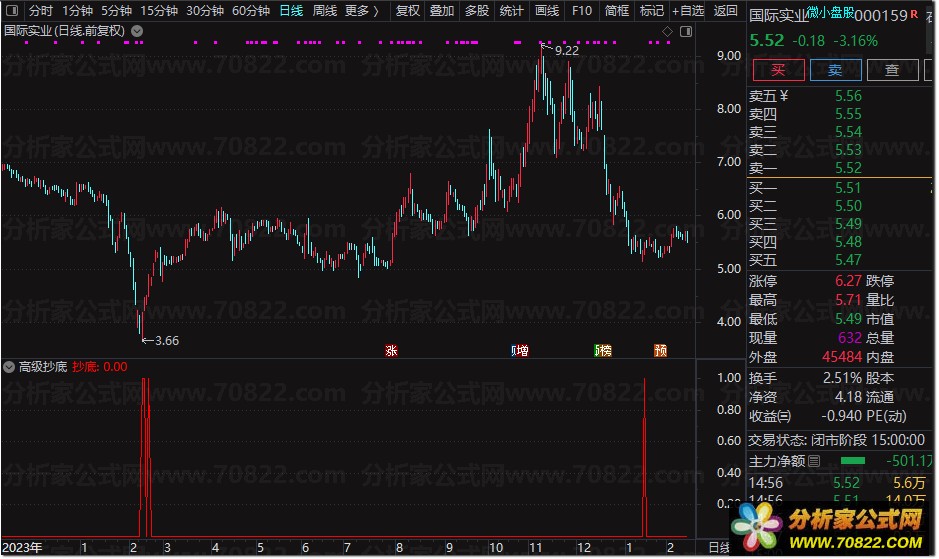Expand 更多 period options

(x=362, y=10)
